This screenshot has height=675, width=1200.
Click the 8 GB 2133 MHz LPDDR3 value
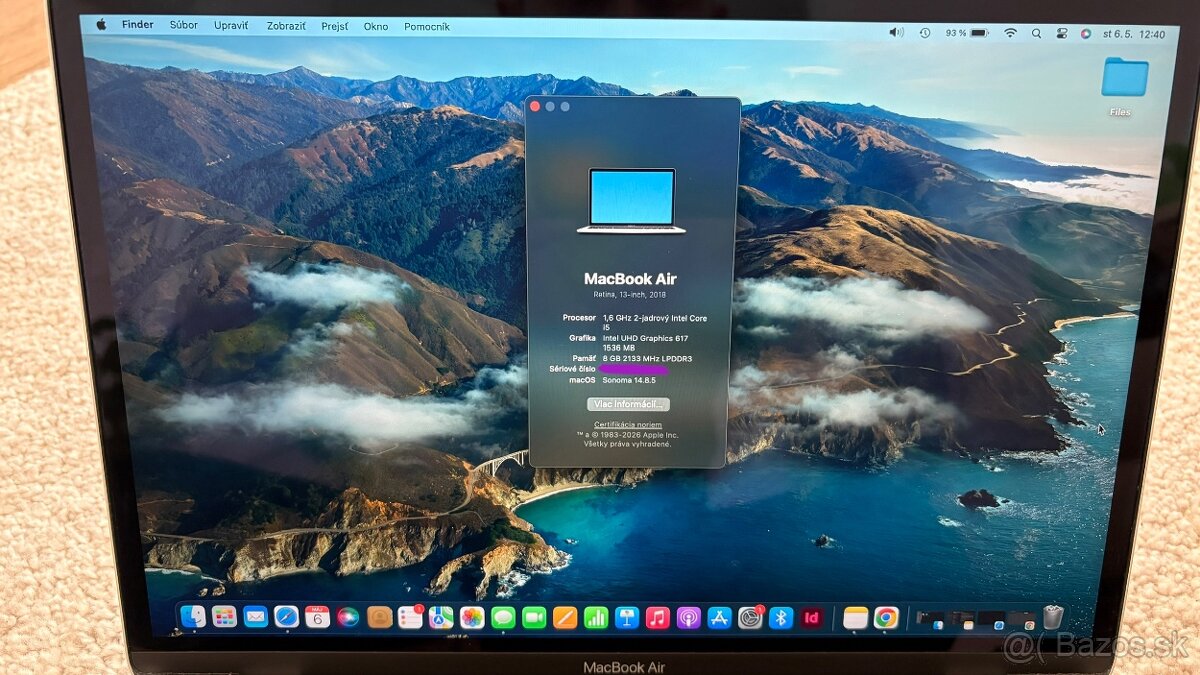[x=647, y=358]
